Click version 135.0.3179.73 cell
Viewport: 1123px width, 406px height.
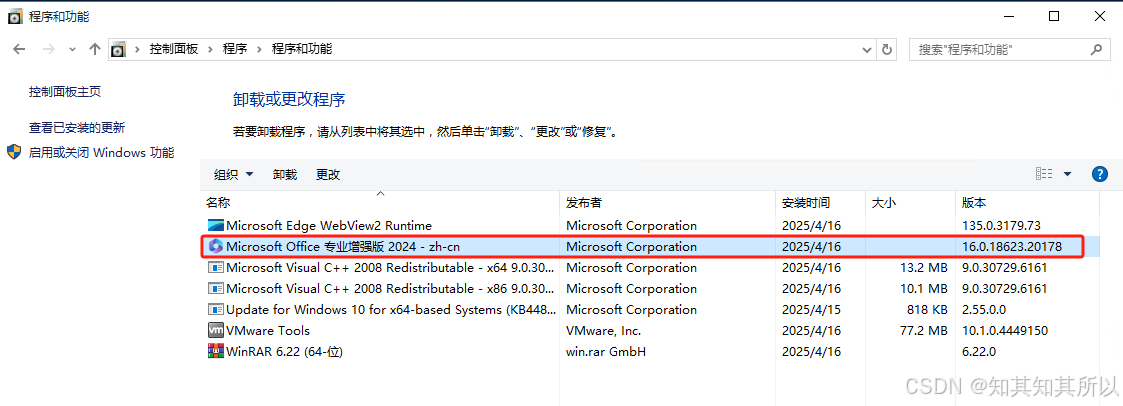(x=1001, y=226)
